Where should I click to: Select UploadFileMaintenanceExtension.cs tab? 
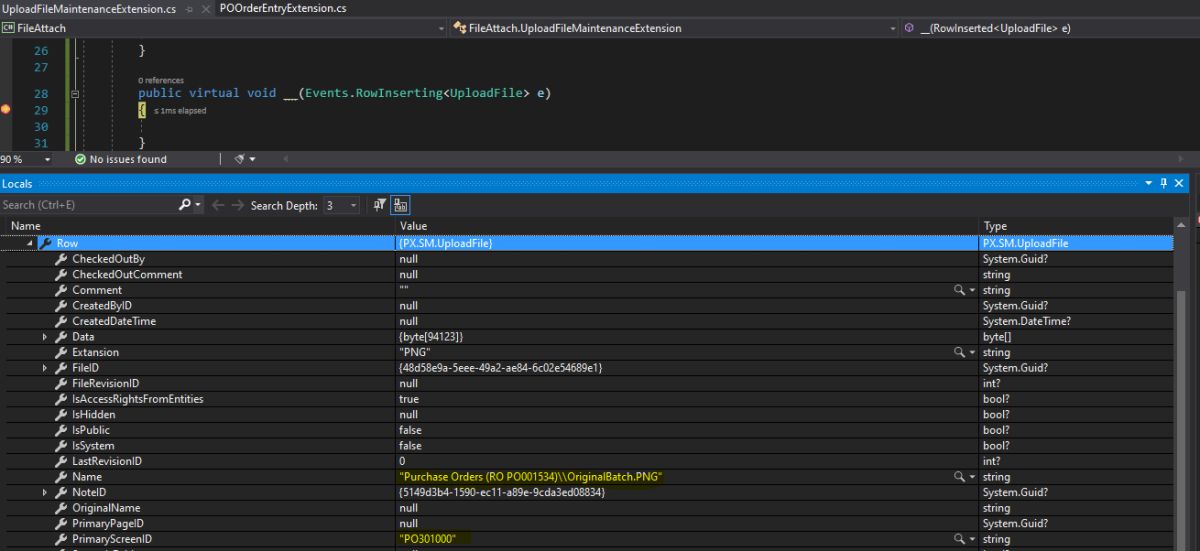(x=91, y=8)
